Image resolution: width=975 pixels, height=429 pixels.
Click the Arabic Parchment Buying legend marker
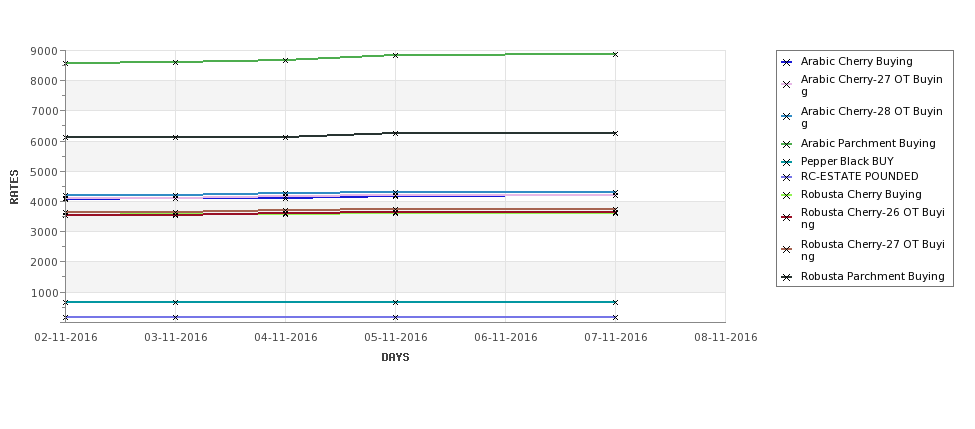(786, 144)
